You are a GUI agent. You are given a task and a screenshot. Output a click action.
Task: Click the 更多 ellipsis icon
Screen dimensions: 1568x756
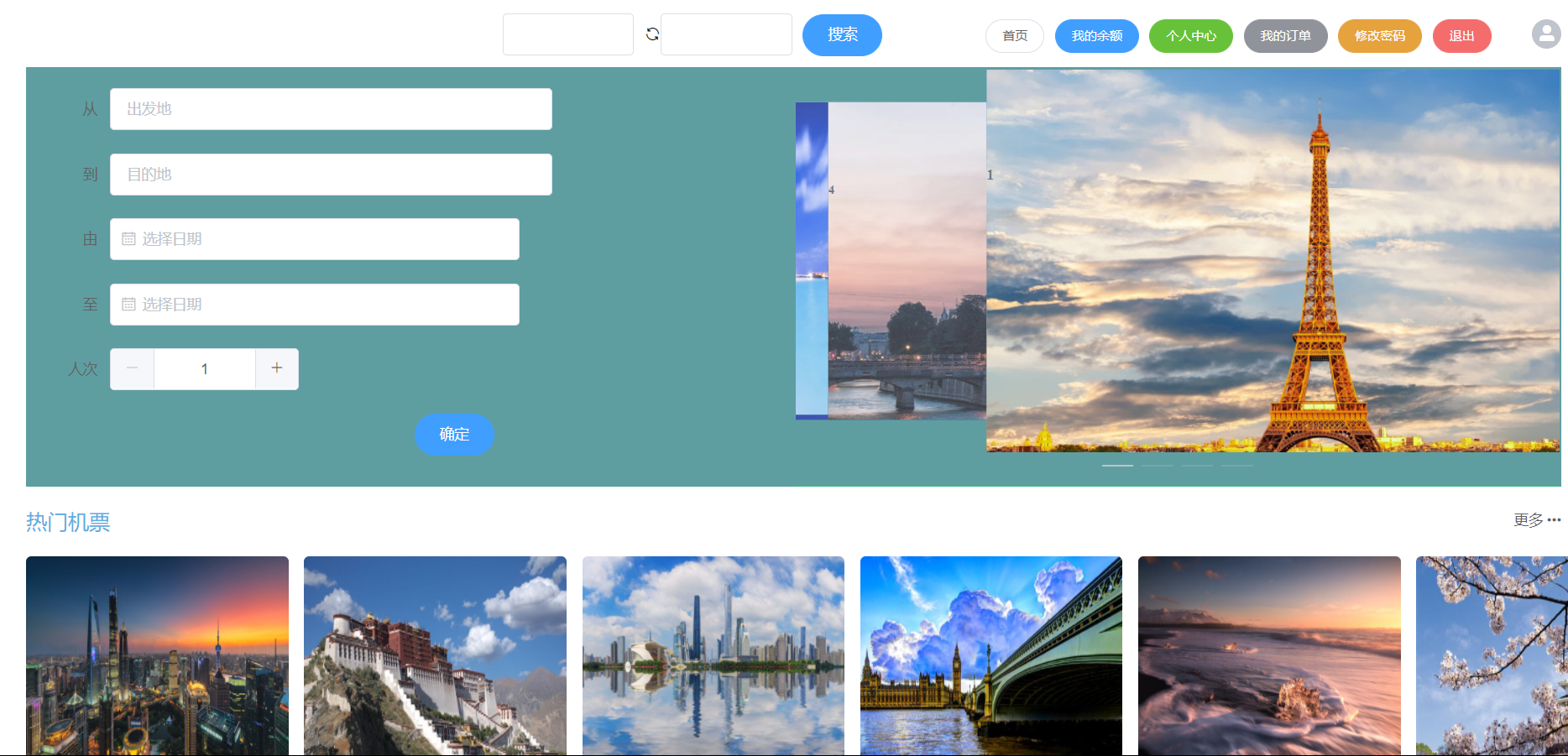[x=1554, y=520]
